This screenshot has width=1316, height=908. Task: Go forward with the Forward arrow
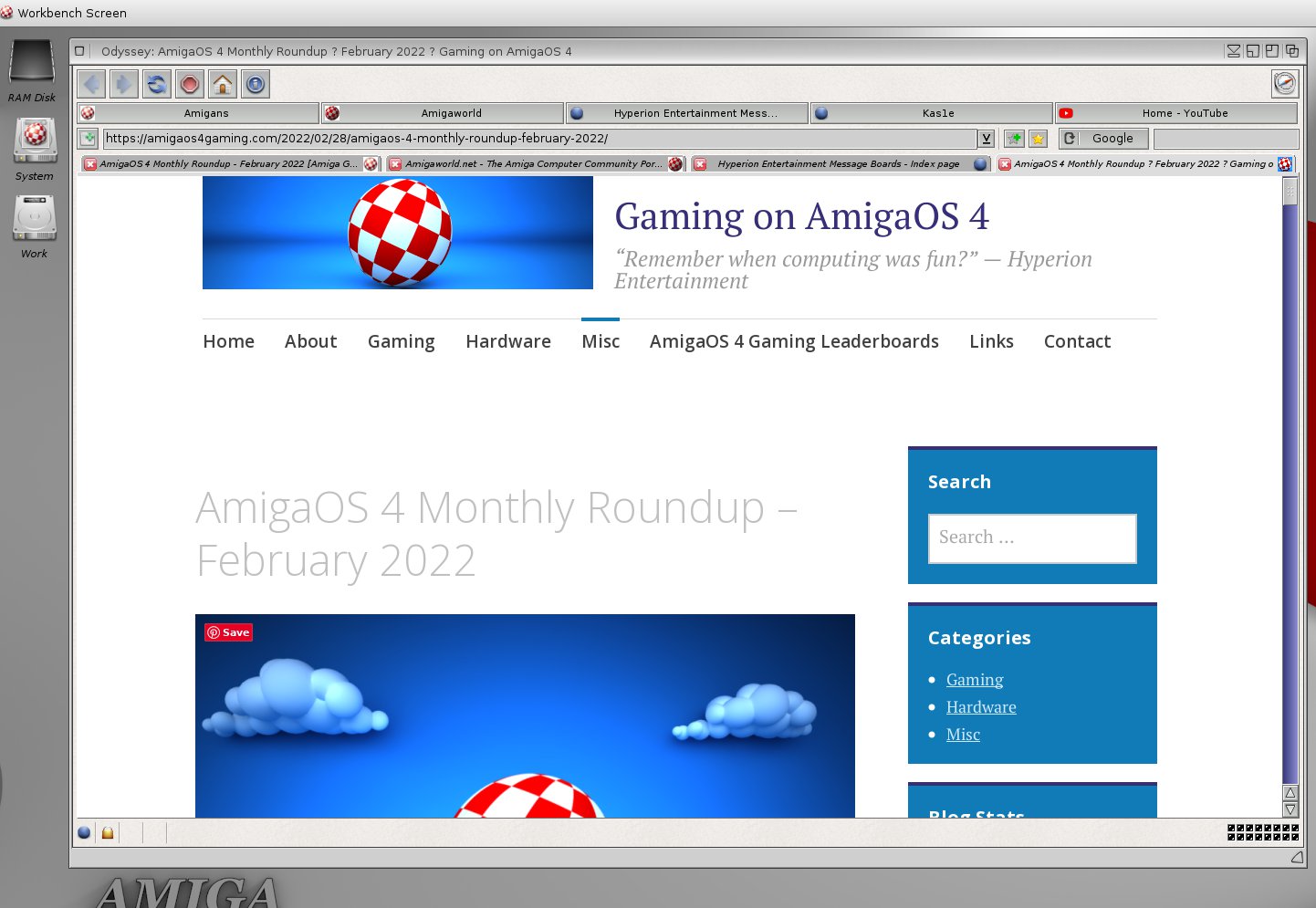[x=124, y=85]
